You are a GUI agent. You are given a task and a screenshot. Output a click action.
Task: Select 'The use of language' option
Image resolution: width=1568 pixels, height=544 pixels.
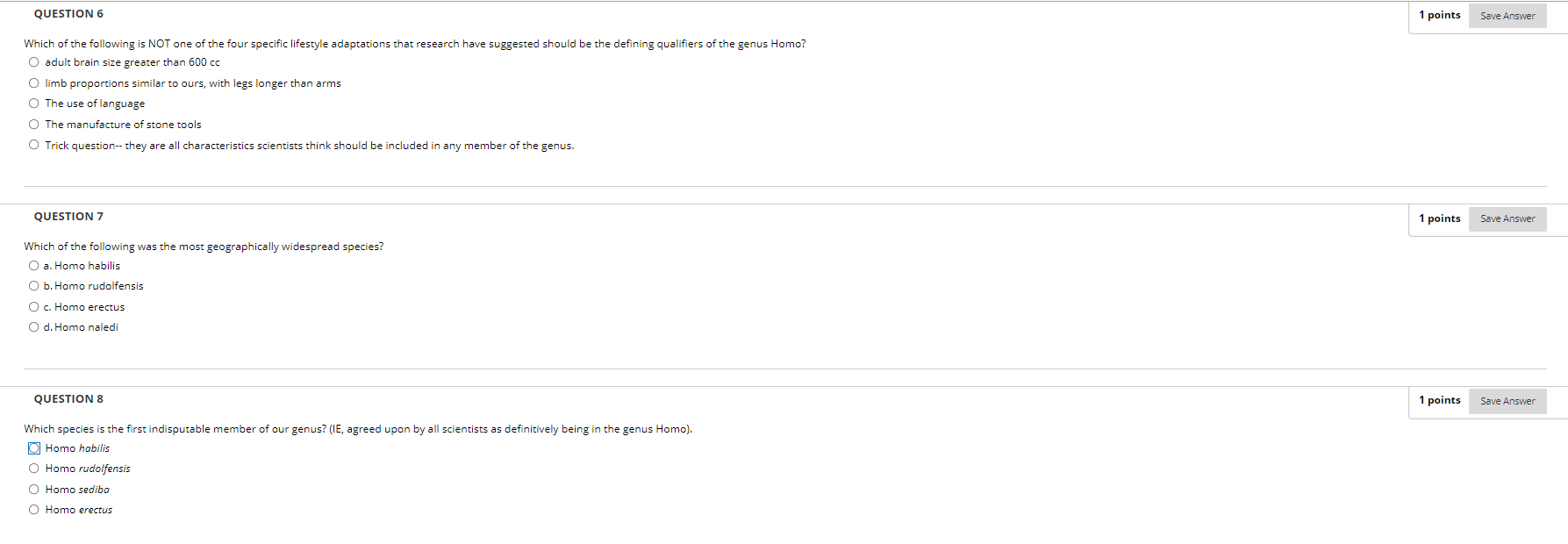coord(33,104)
